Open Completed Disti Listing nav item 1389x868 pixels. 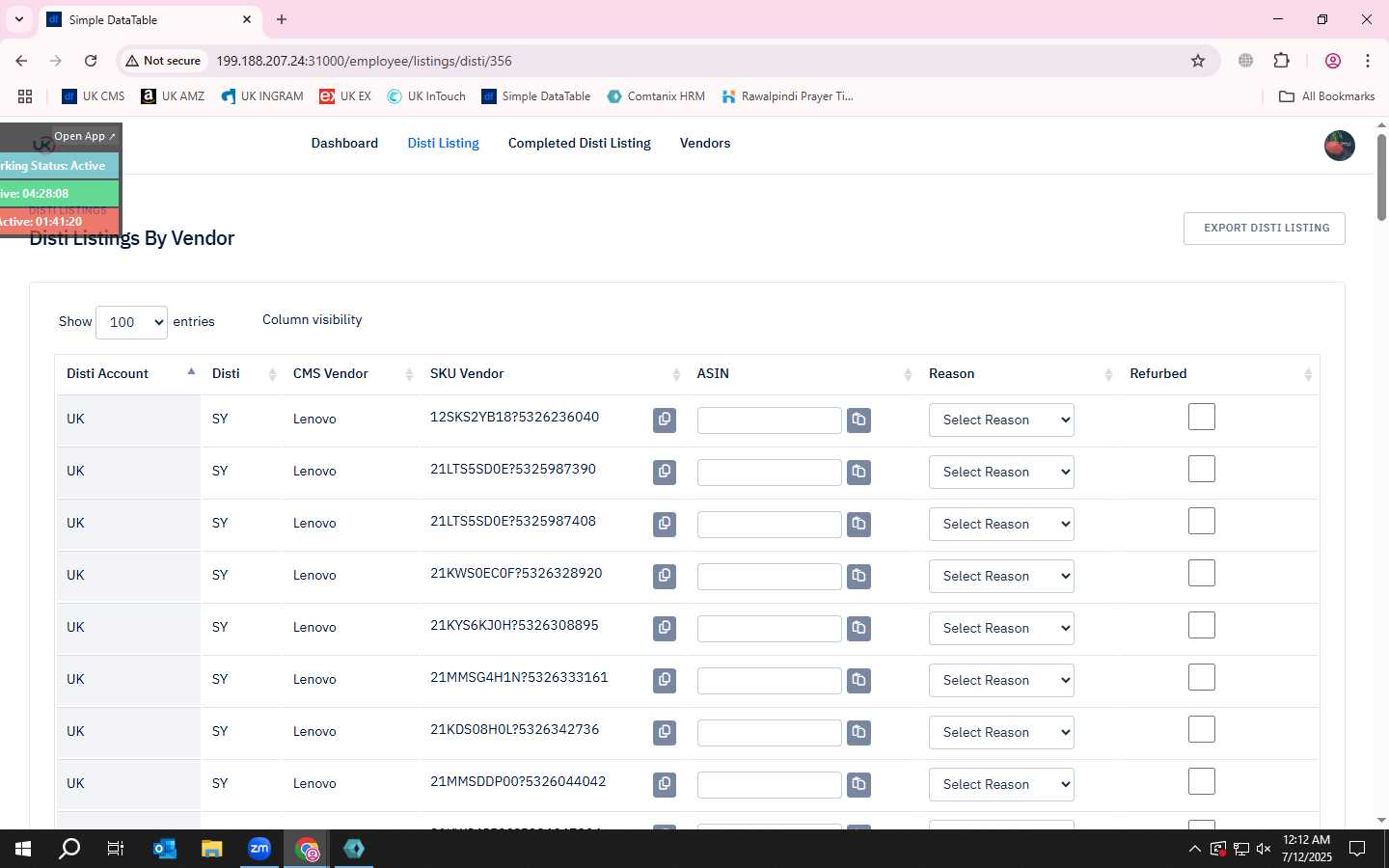coord(580,143)
